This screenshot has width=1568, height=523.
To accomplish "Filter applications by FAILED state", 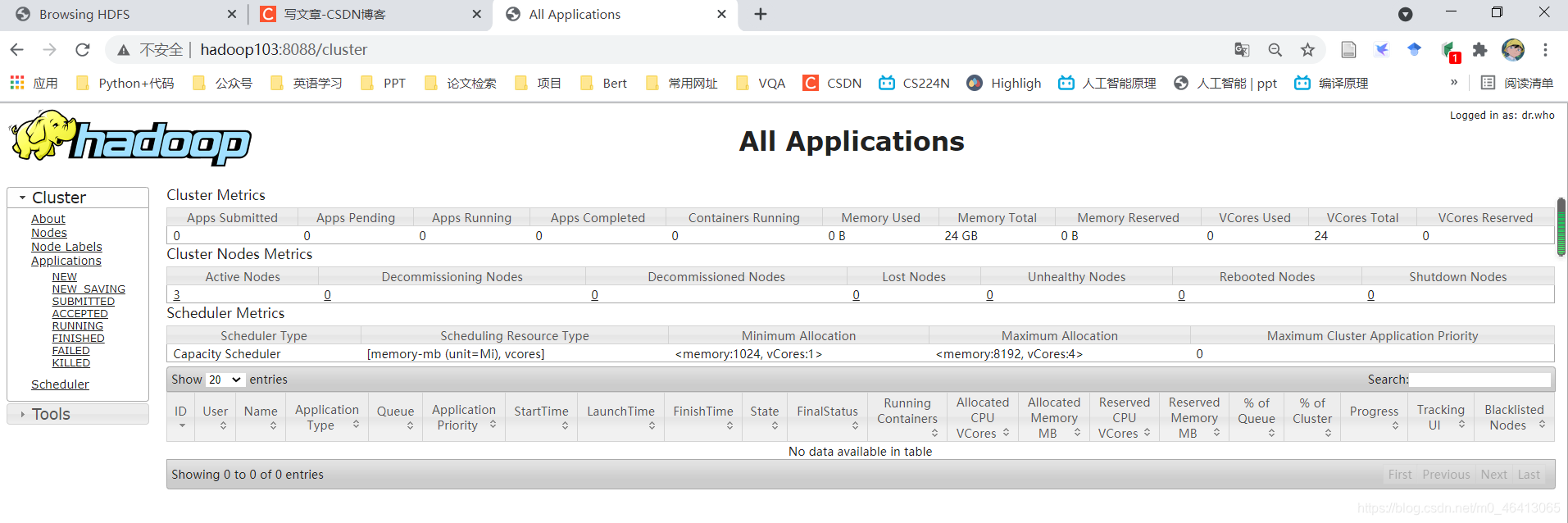I will pos(71,350).
